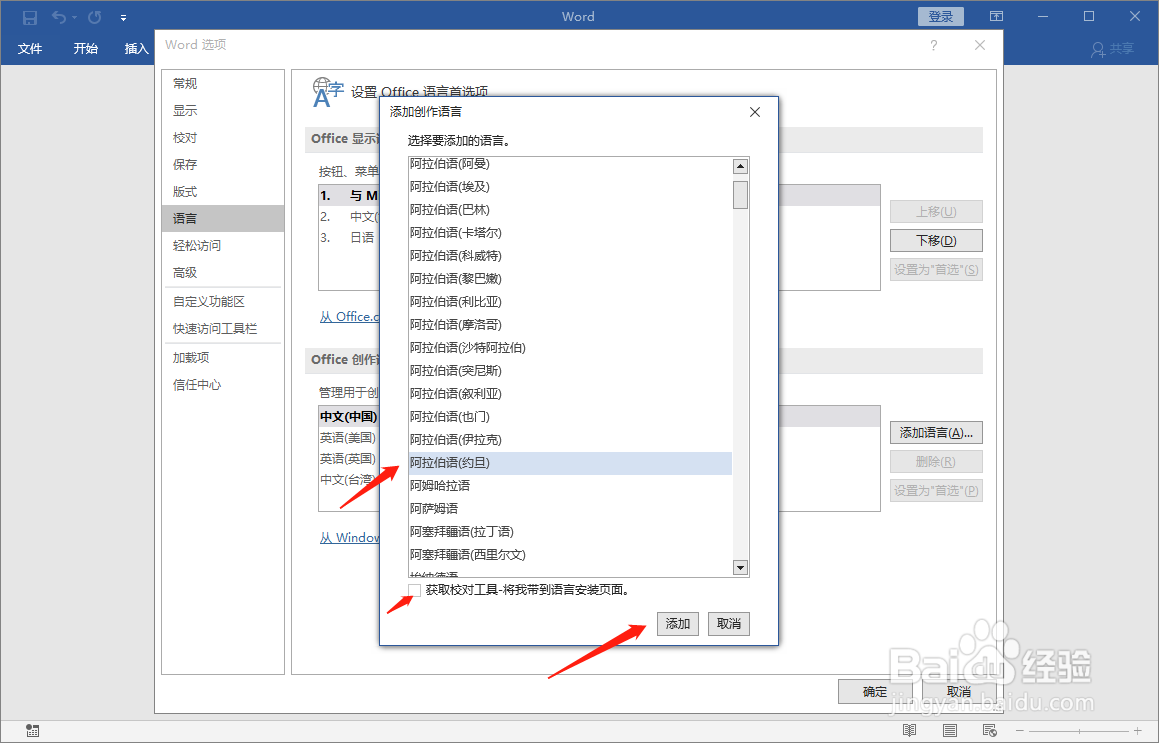Screen dimensions: 1159x743
Task: Click the macro recording icon in status bar
Action: tap(32, 730)
